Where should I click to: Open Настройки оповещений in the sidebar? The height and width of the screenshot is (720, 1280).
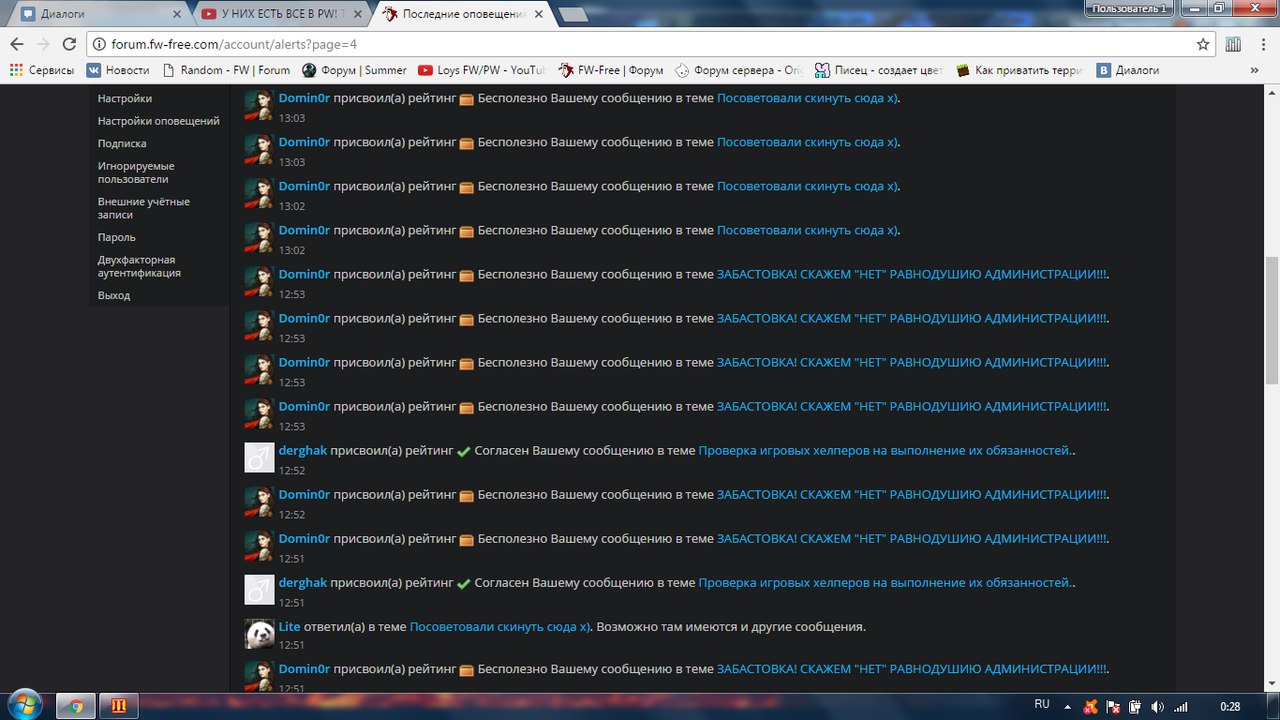158,121
